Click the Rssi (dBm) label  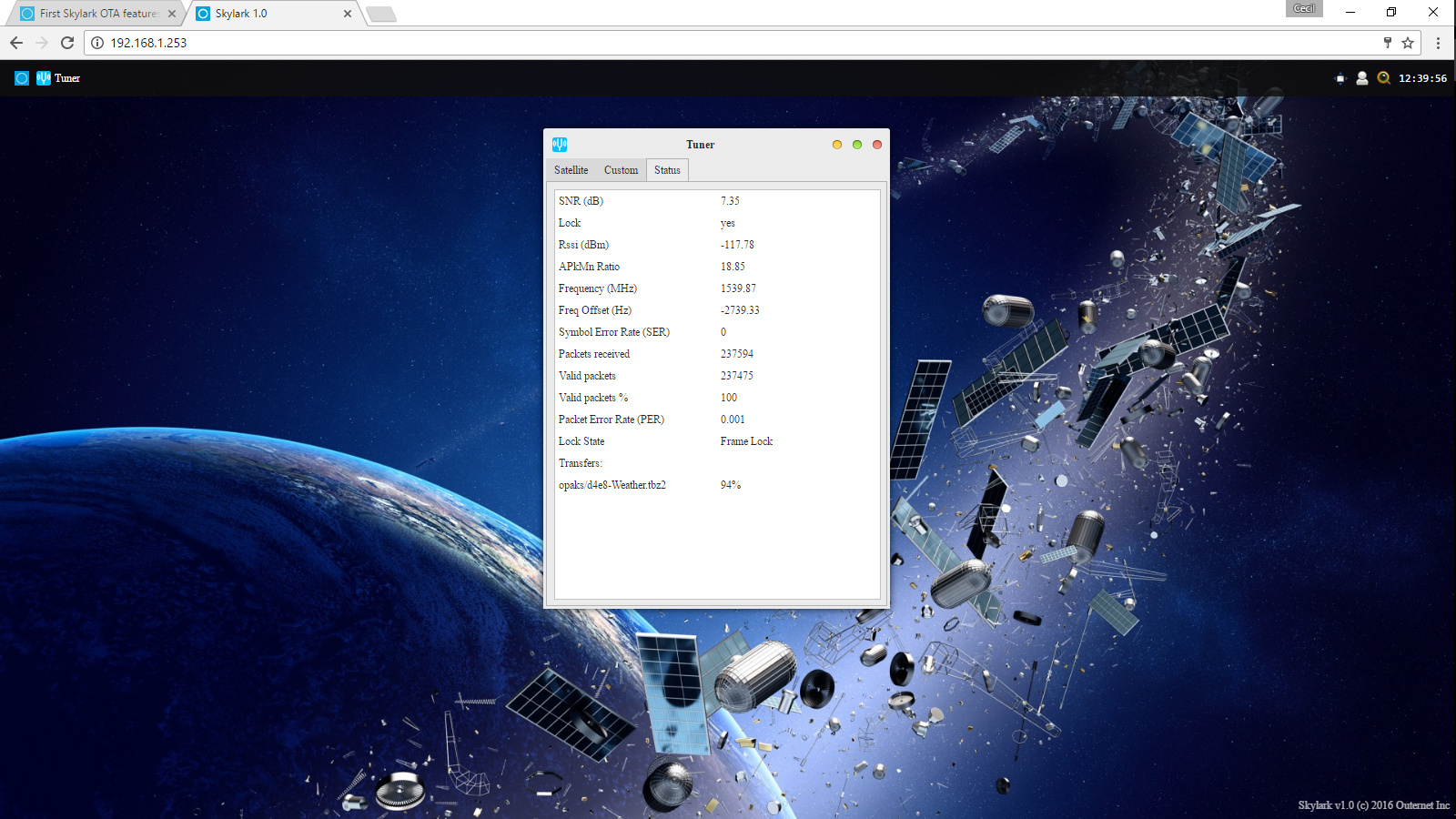click(x=583, y=245)
